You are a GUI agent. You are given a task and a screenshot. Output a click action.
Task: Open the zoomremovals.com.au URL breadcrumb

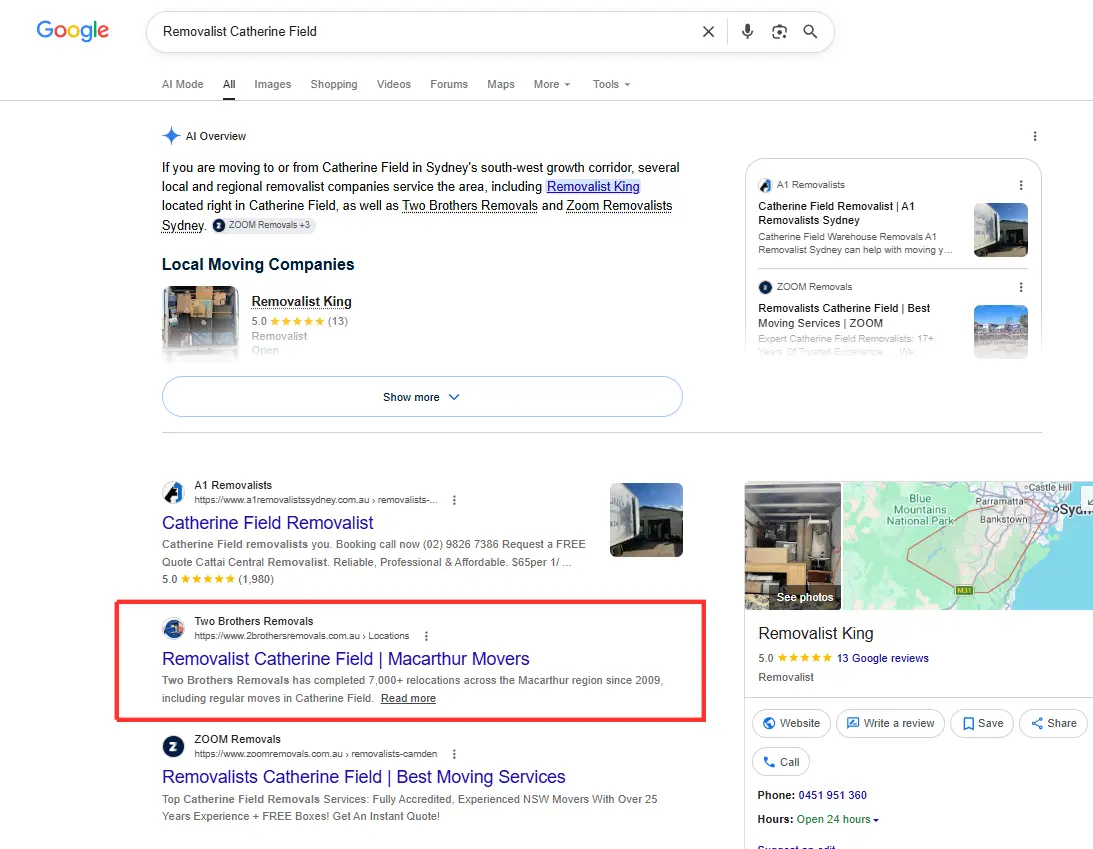coord(316,754)
